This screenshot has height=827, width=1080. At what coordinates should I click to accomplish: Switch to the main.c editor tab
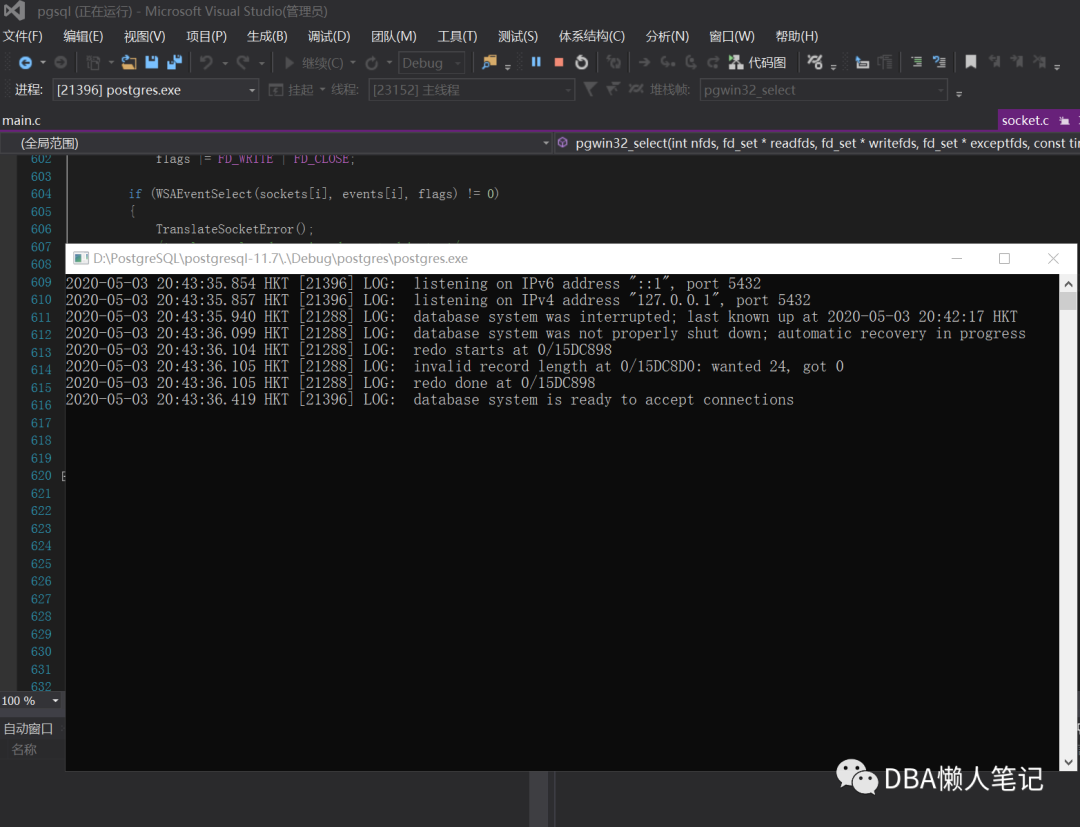coord(21,121)
